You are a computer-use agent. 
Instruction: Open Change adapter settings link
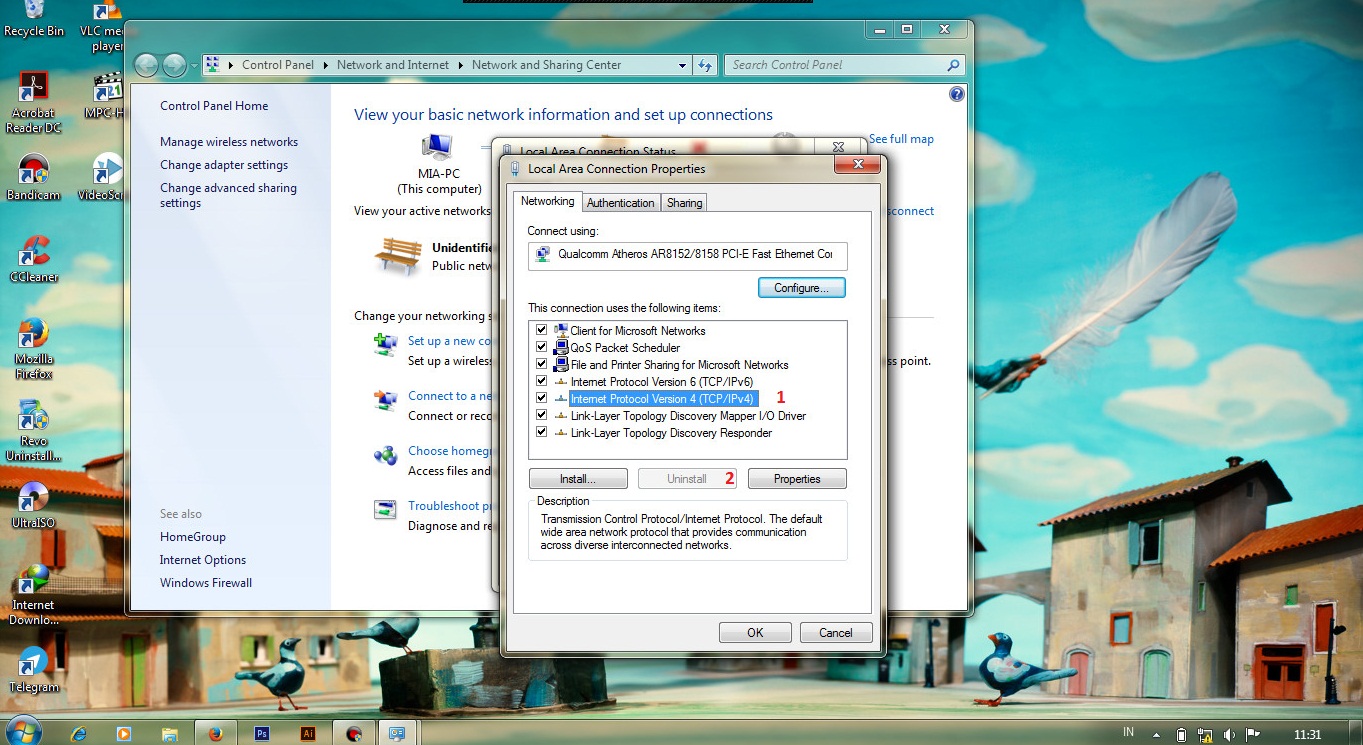pos(224,165)
